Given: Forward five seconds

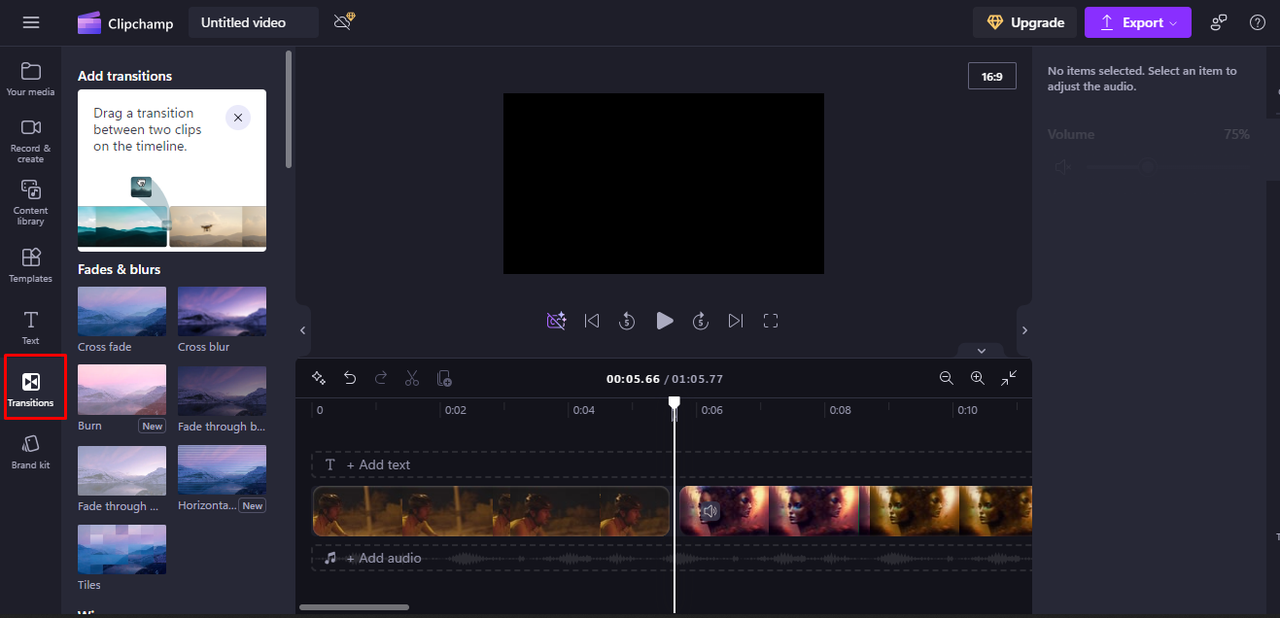Looking at the screenshot, I should click(x=700, y=321).
